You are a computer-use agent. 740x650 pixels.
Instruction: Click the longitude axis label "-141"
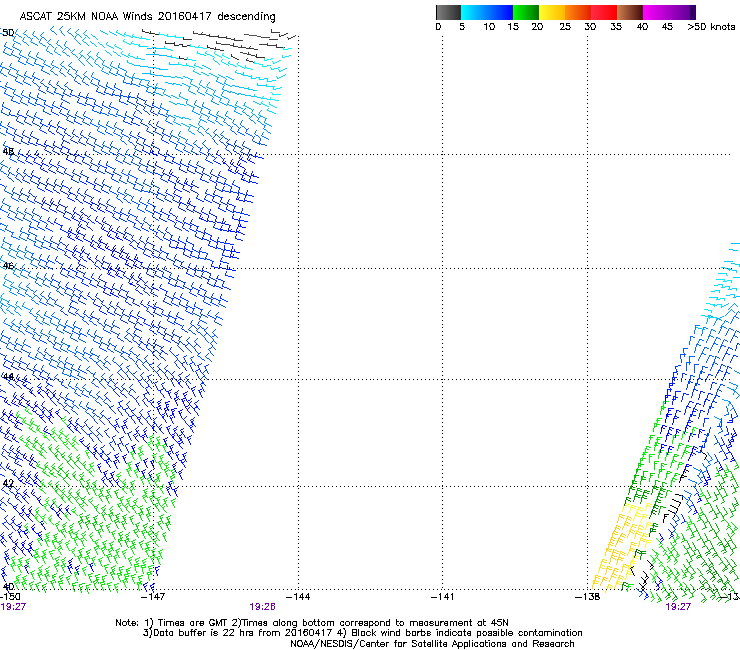[x=443, y=597]
